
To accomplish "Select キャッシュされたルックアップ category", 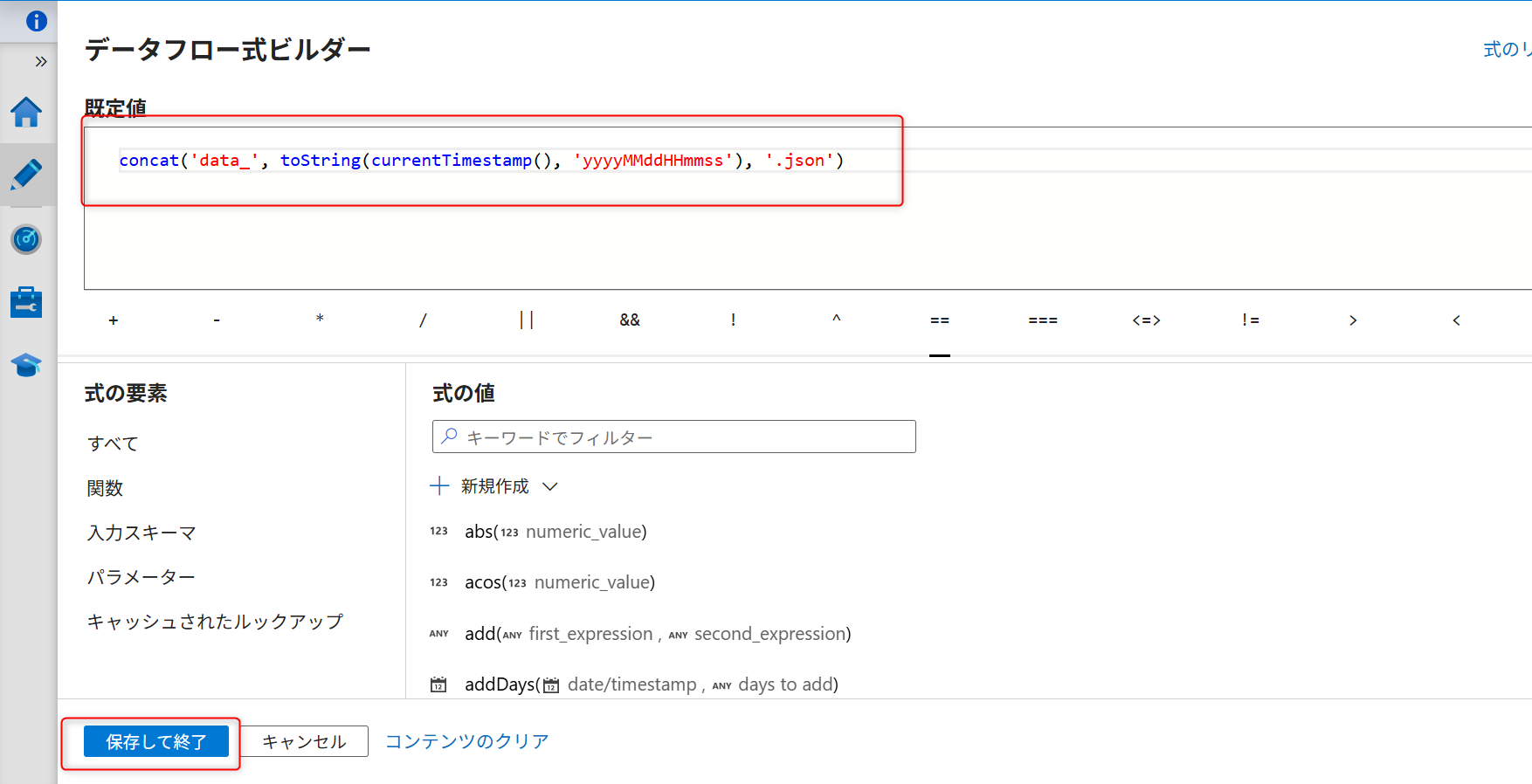I will coord(215,622).
